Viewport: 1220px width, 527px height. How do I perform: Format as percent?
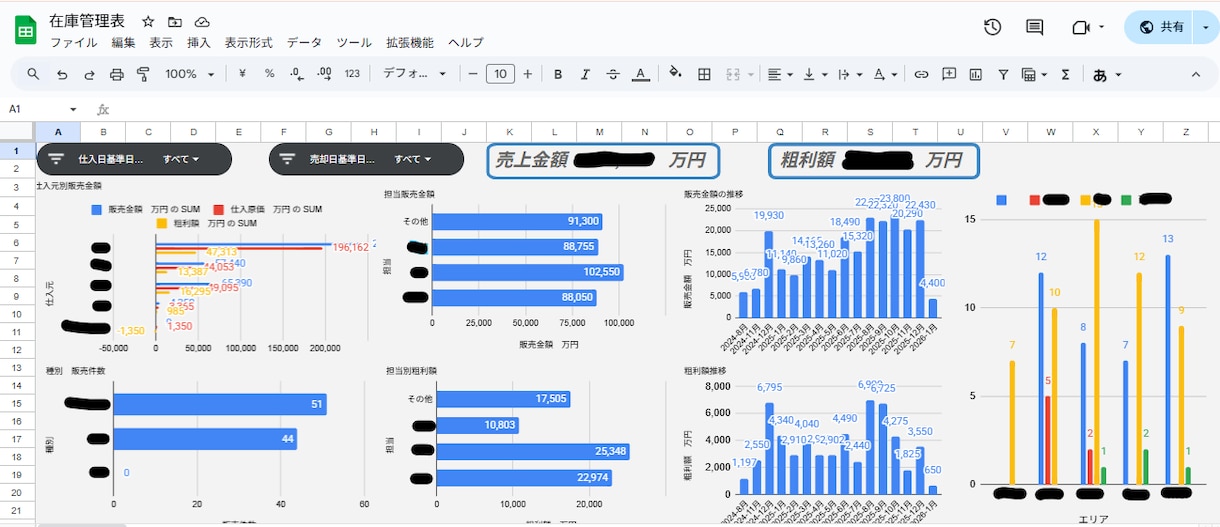(269, 74)
